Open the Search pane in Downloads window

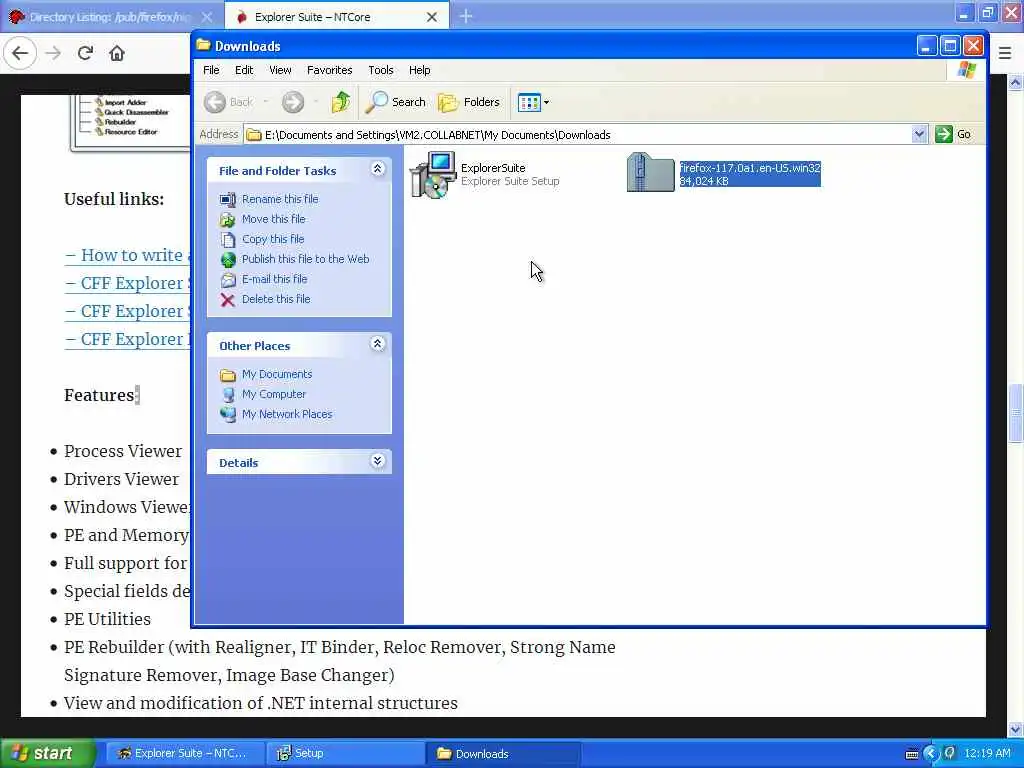click(396, 102)
